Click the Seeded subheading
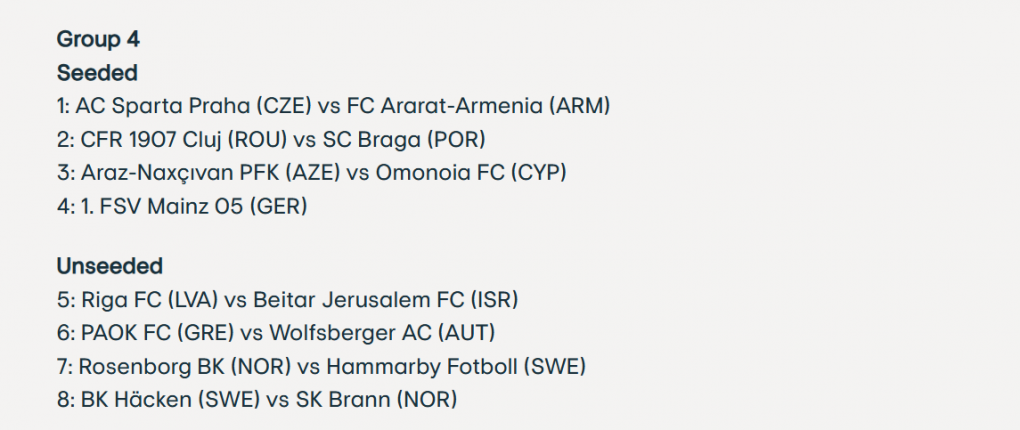This screenshot has width=1020, height=430. pyautogui.click(x=97, y=73)
